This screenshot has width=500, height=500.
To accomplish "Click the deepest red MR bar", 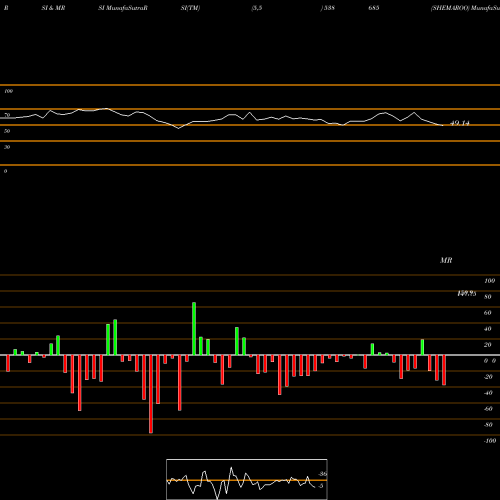I will [151, 394].
